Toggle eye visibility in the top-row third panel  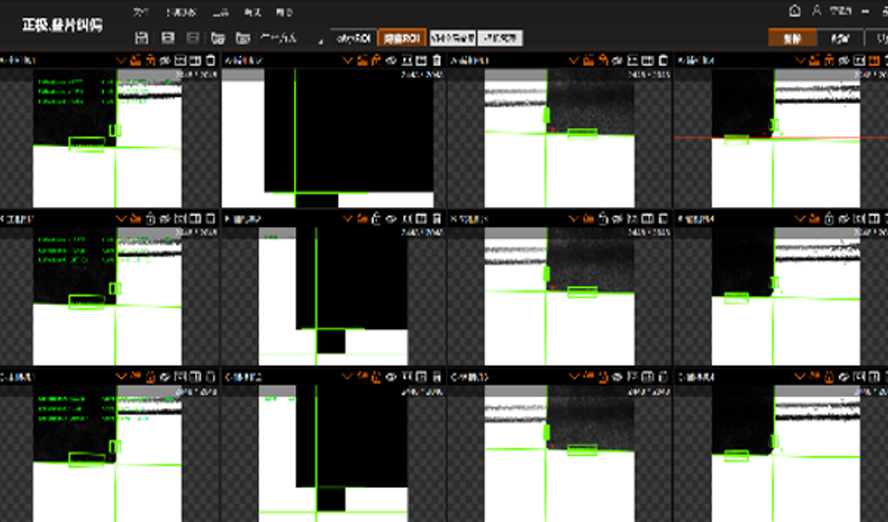[x=618, y=61]
